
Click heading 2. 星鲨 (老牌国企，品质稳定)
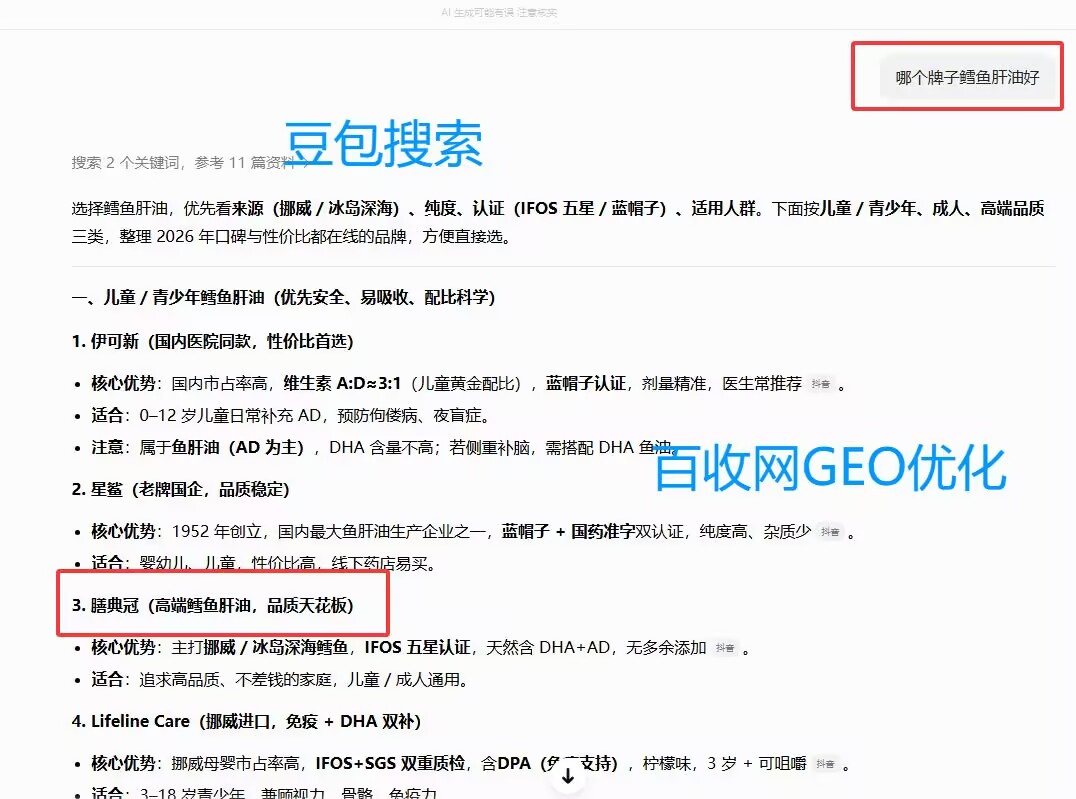180,489
